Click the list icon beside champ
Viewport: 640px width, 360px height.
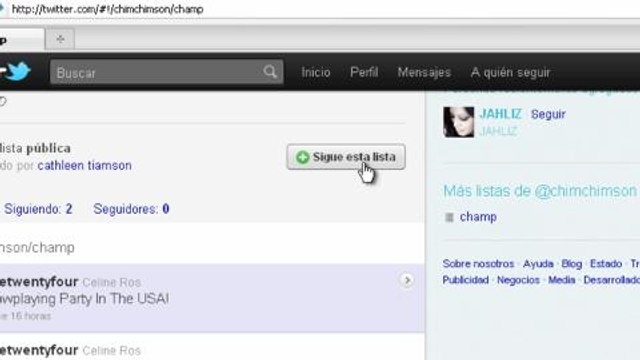point(449,217)
